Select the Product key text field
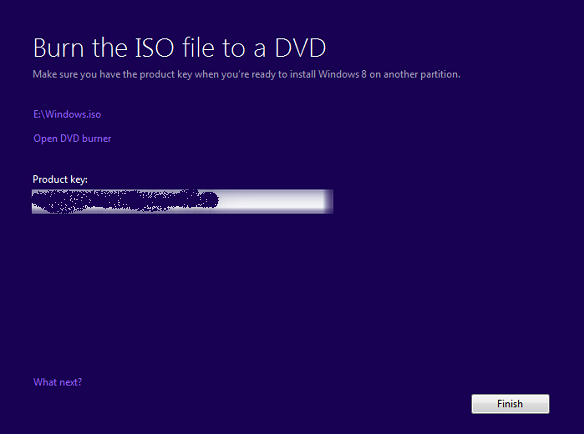Image resolution: width=584 pixels, height=434 pixels. click(182, 202)
